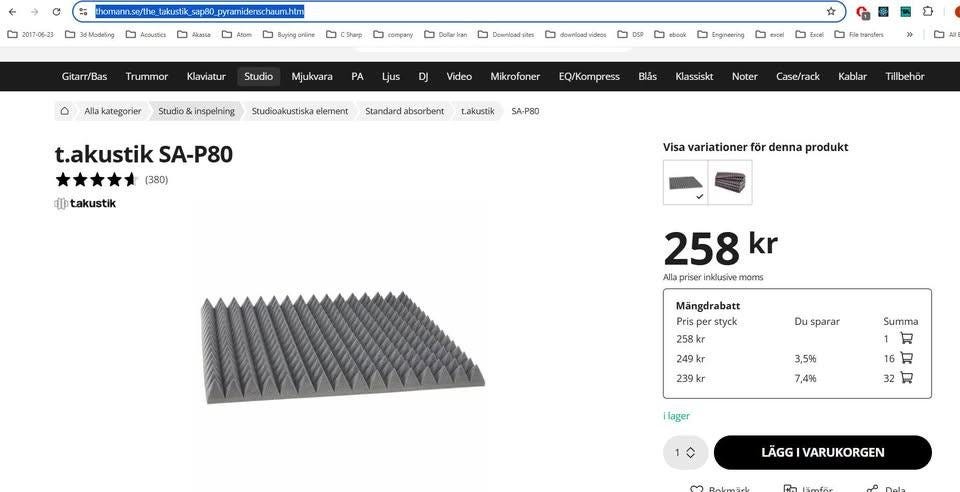Open the File transfers bookmark folder
960x492 pixels.
[859, 35]
